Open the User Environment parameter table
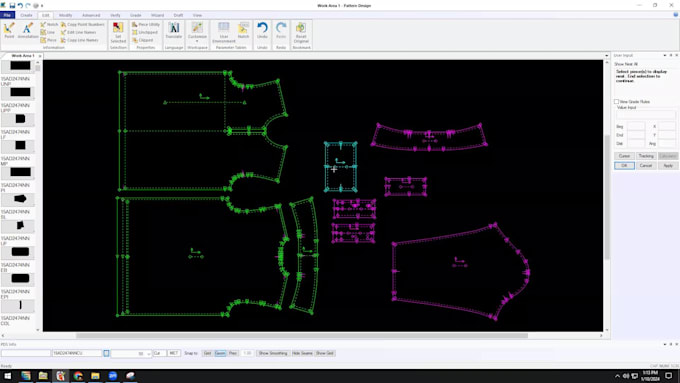Viewport: 680px width, 383px height. 224,33
